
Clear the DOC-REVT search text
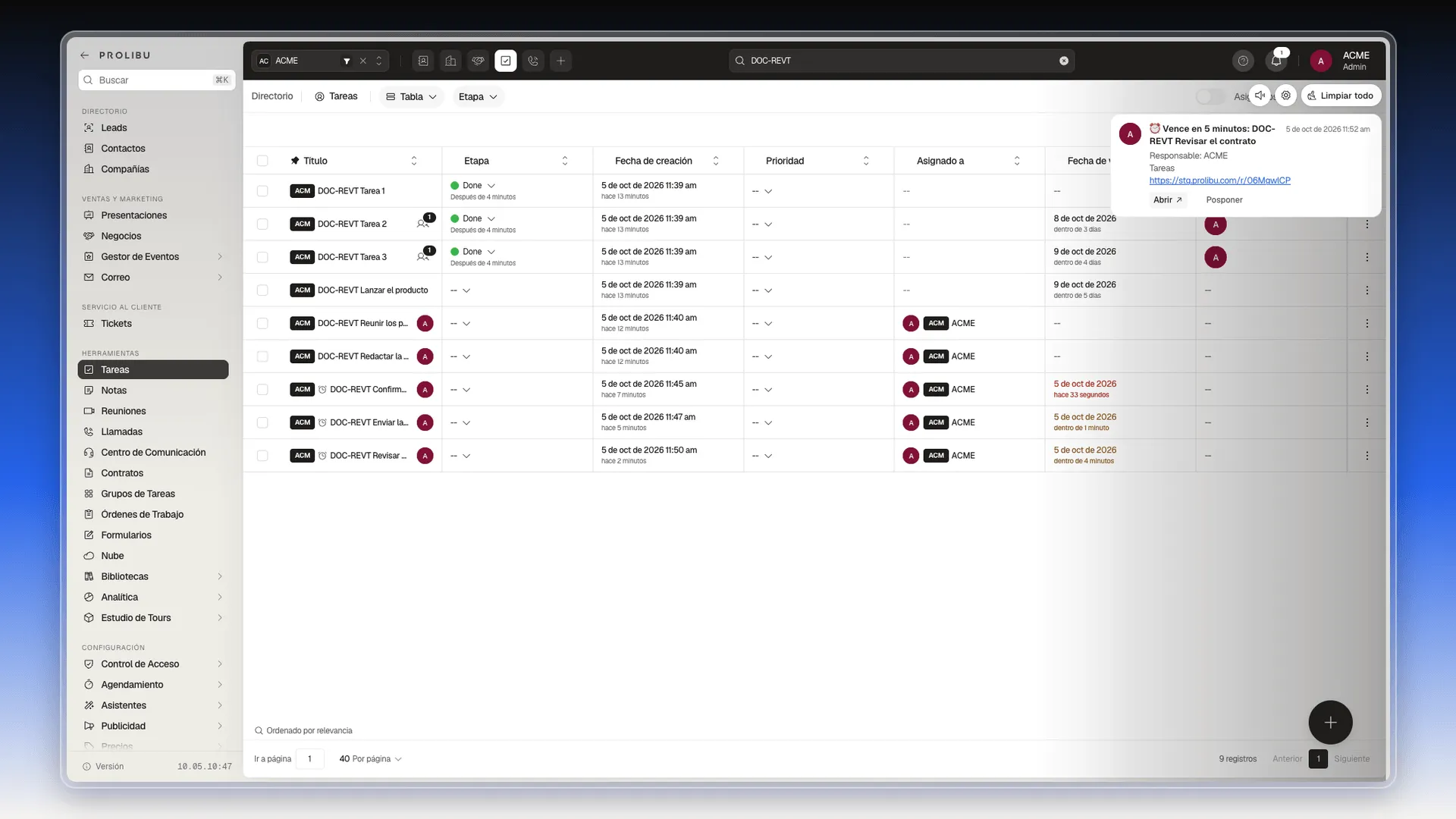coord(1064,61)
